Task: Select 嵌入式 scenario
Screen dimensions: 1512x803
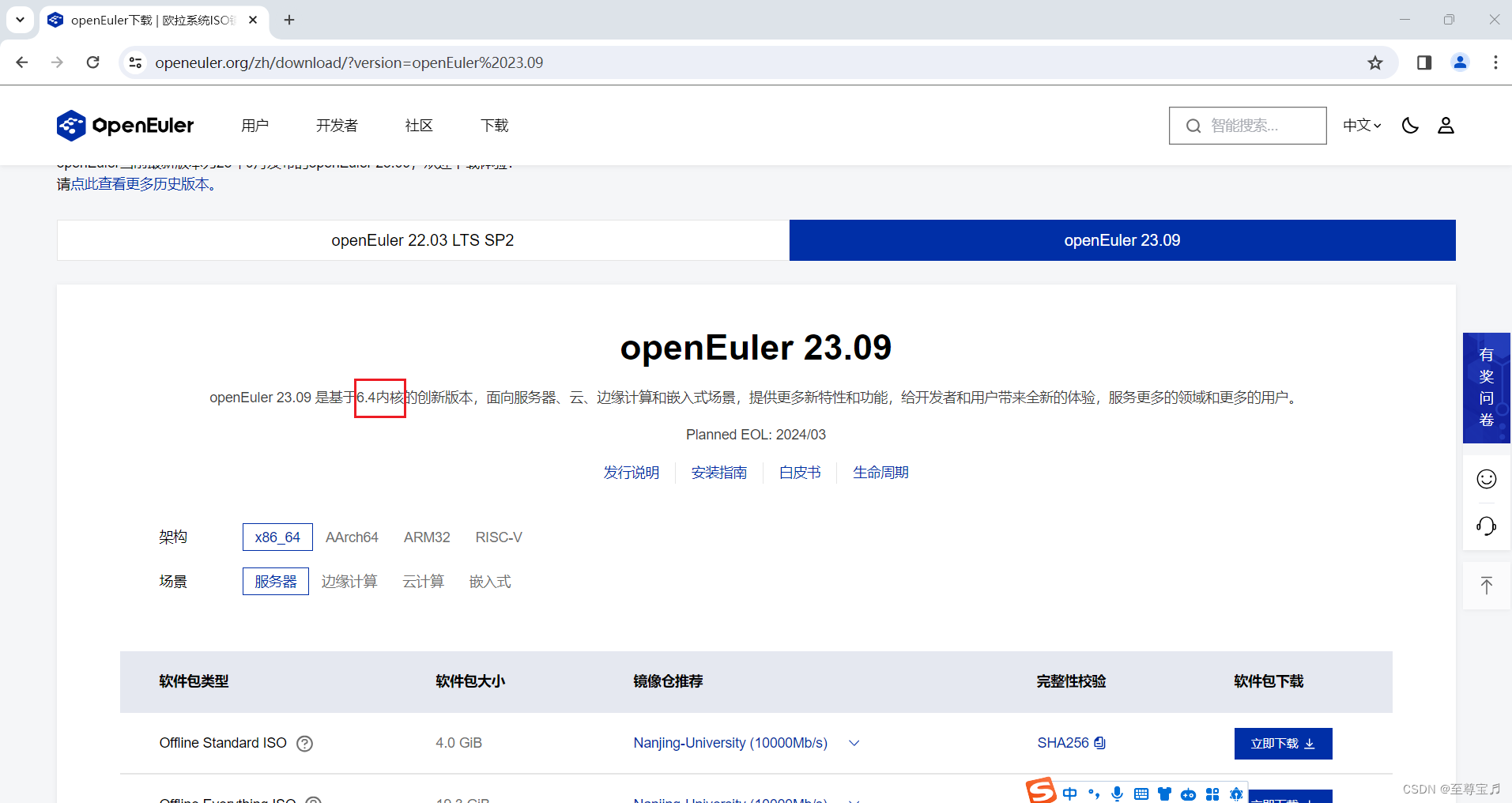Action: tap(490, 582)
